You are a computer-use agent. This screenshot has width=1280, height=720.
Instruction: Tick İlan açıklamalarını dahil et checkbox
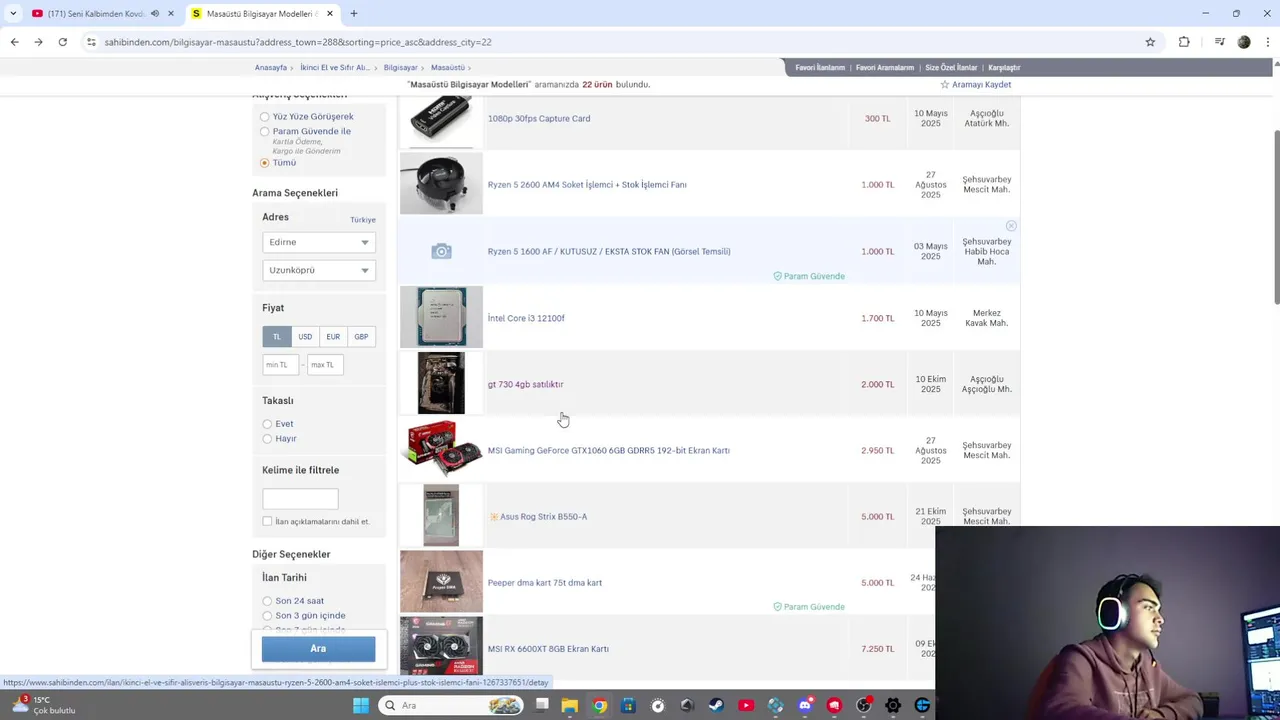(x=267, y=521)
